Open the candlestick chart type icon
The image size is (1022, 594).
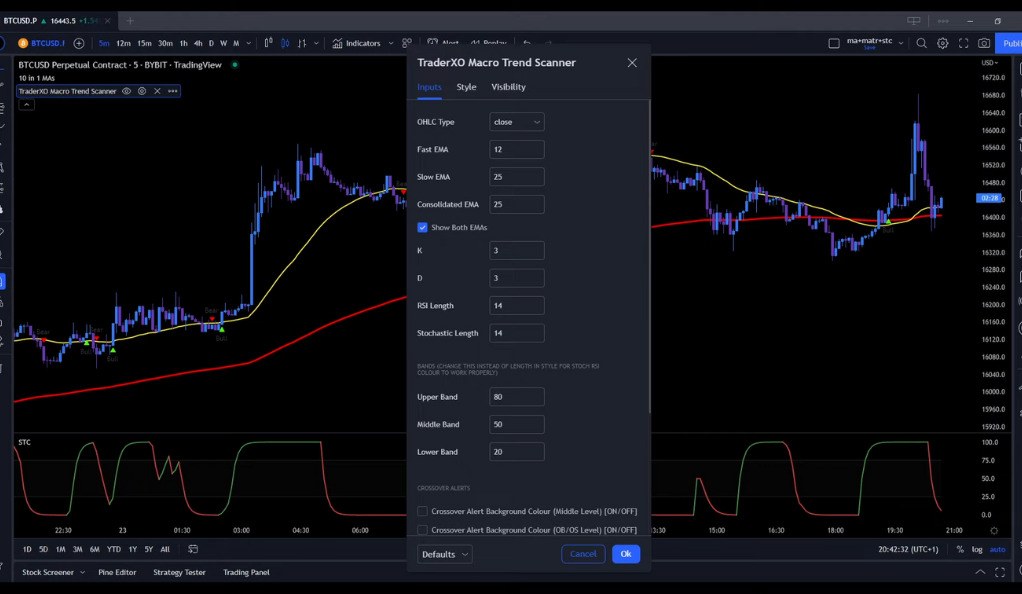[x=285, y=43]
